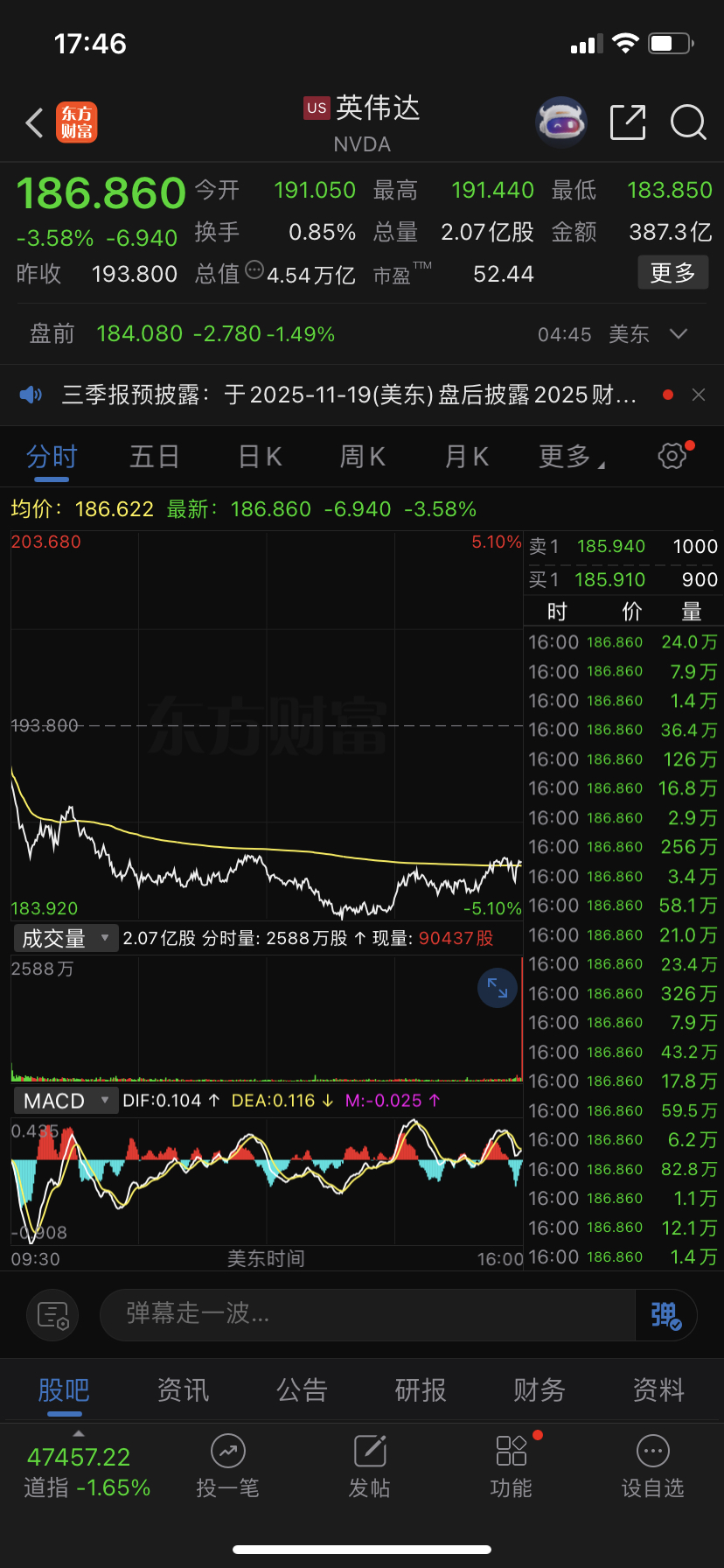Screen dimensions: 724x1568
Task: Tap the trade row with 256万 volume
Action: click(623, 847)
